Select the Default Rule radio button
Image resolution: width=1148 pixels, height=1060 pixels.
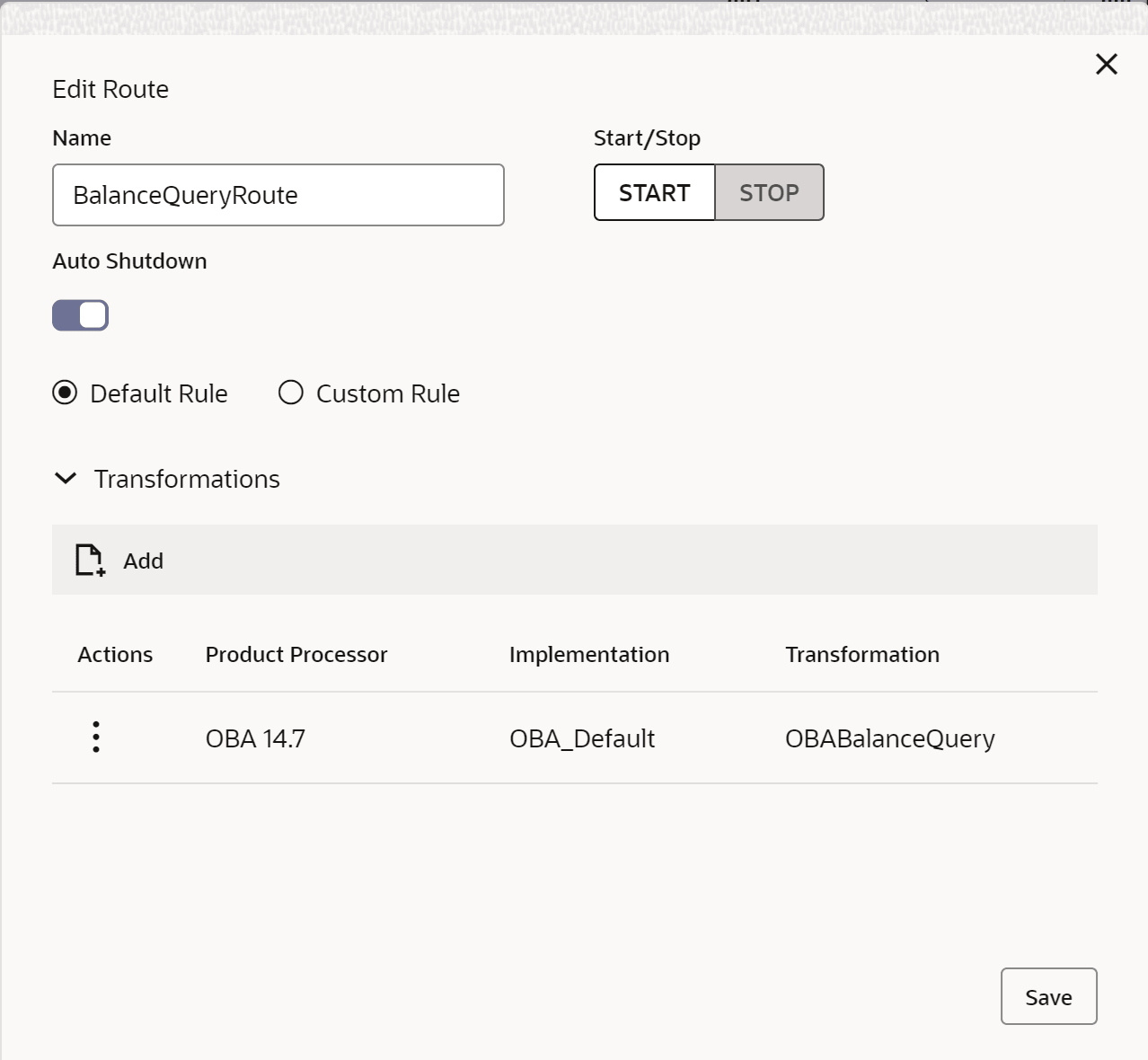coord(65,393)
